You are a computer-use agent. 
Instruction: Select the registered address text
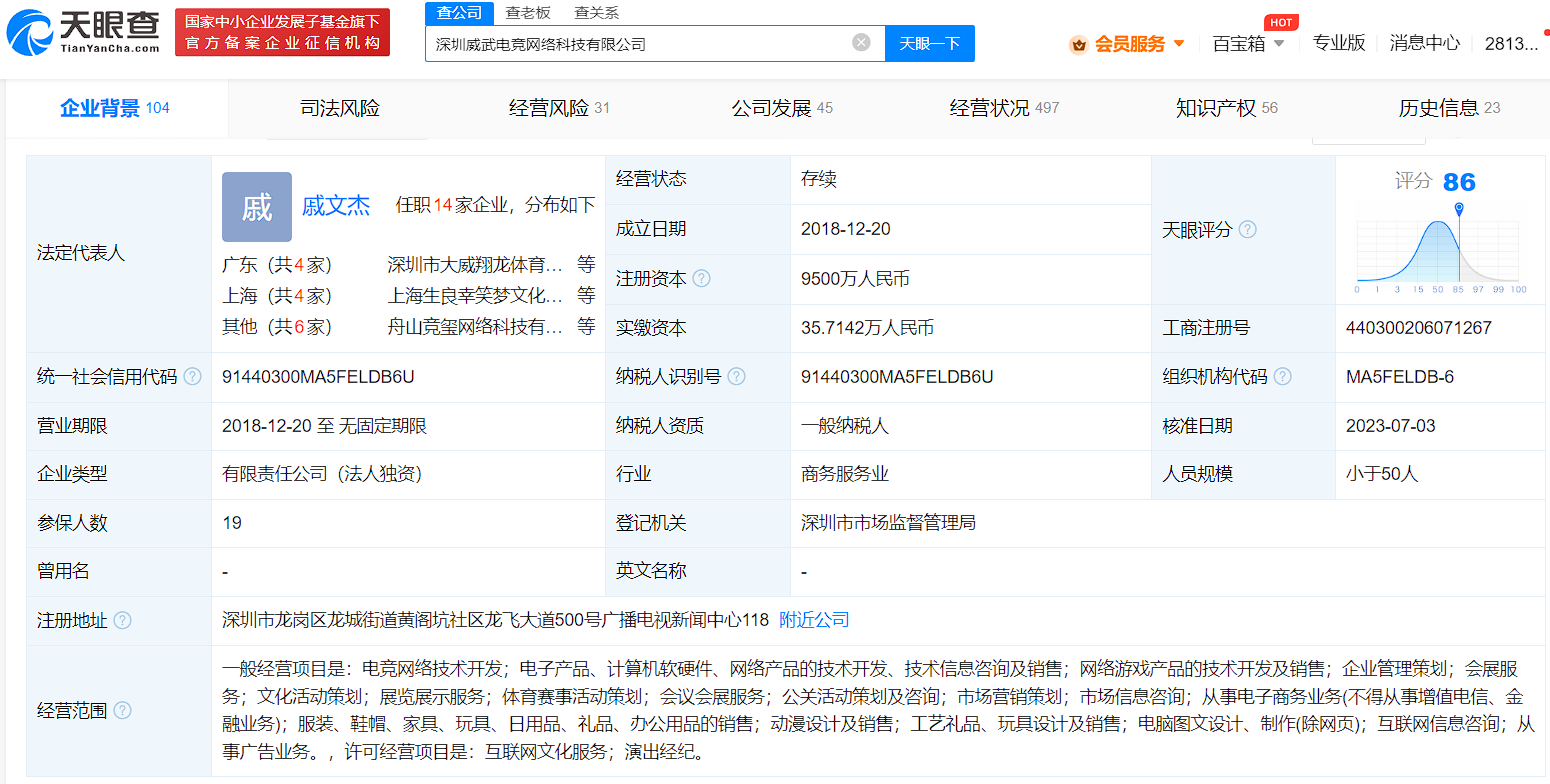496,620
